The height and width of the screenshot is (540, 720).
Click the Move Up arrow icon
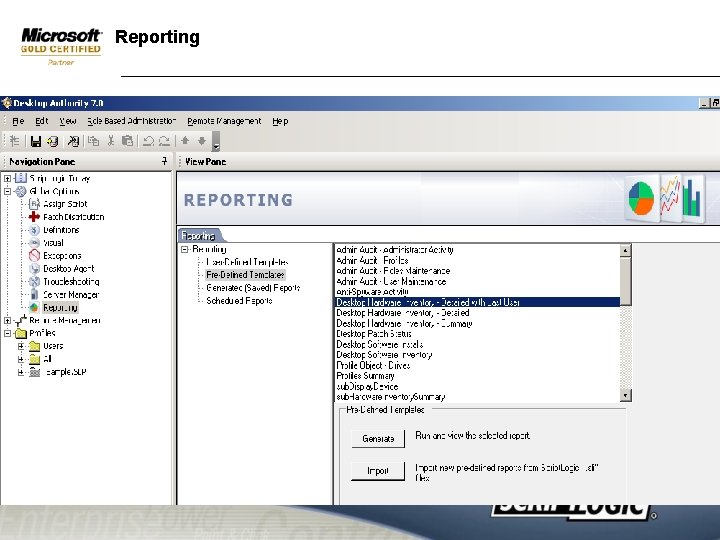click(x=185, y=141)
